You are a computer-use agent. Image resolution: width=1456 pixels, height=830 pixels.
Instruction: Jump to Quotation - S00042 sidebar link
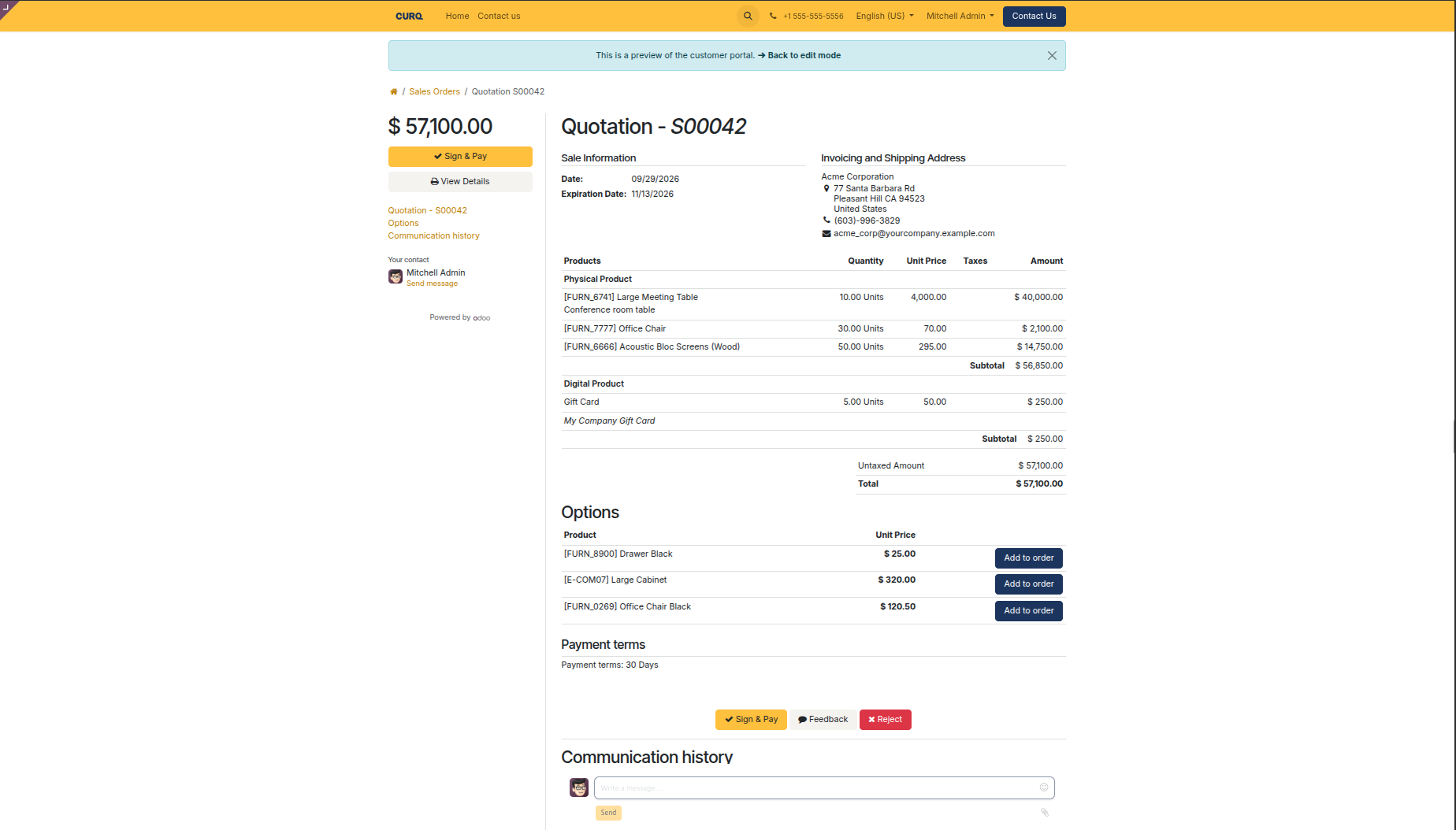tap(427, 211)
